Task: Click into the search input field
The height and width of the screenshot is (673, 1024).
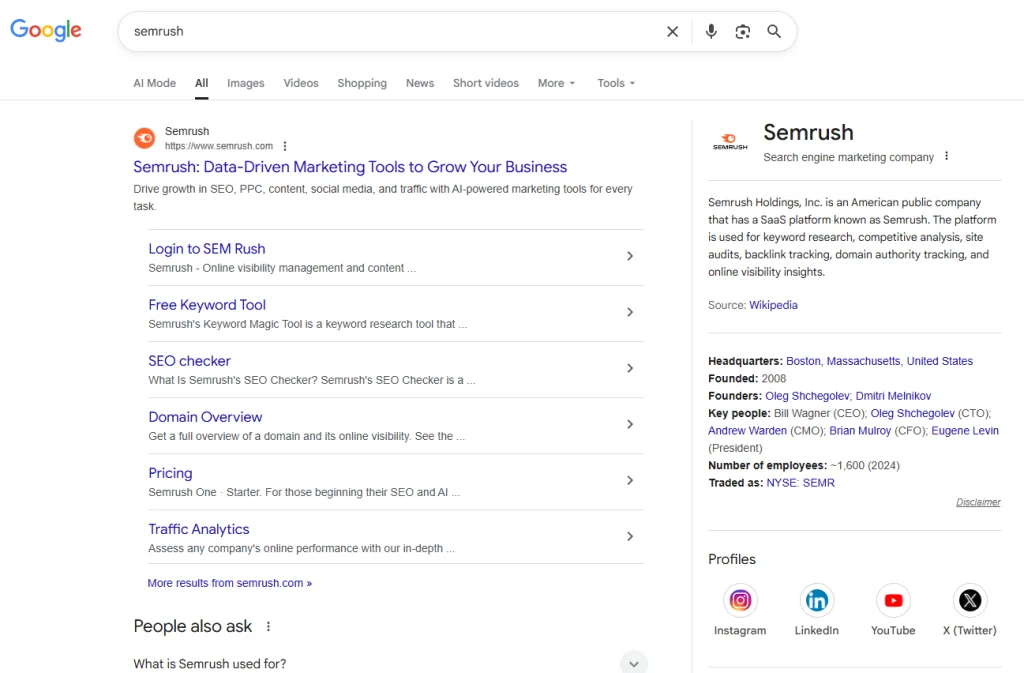Action: point(390,32)
